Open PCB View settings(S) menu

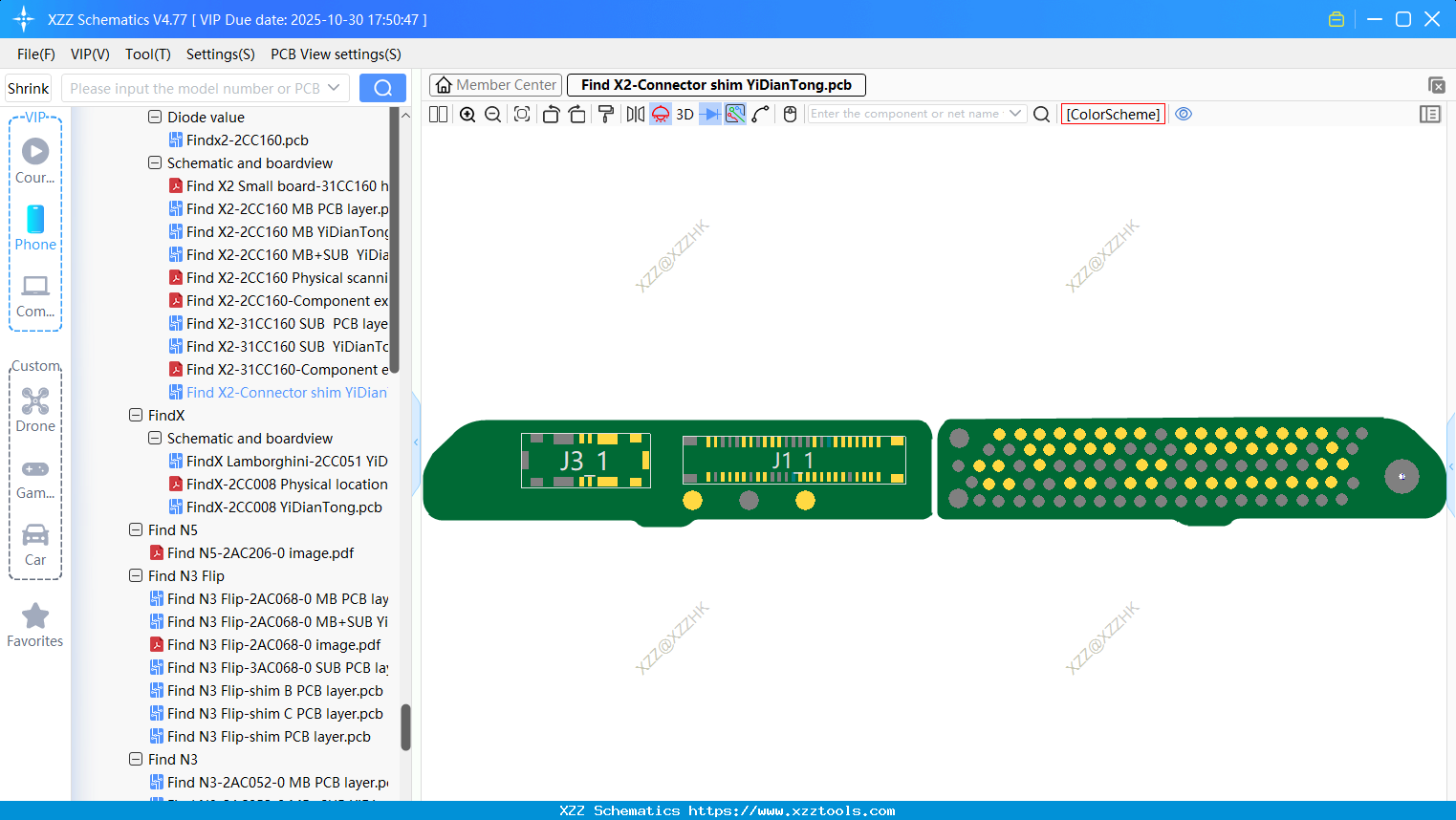[336, 54]
